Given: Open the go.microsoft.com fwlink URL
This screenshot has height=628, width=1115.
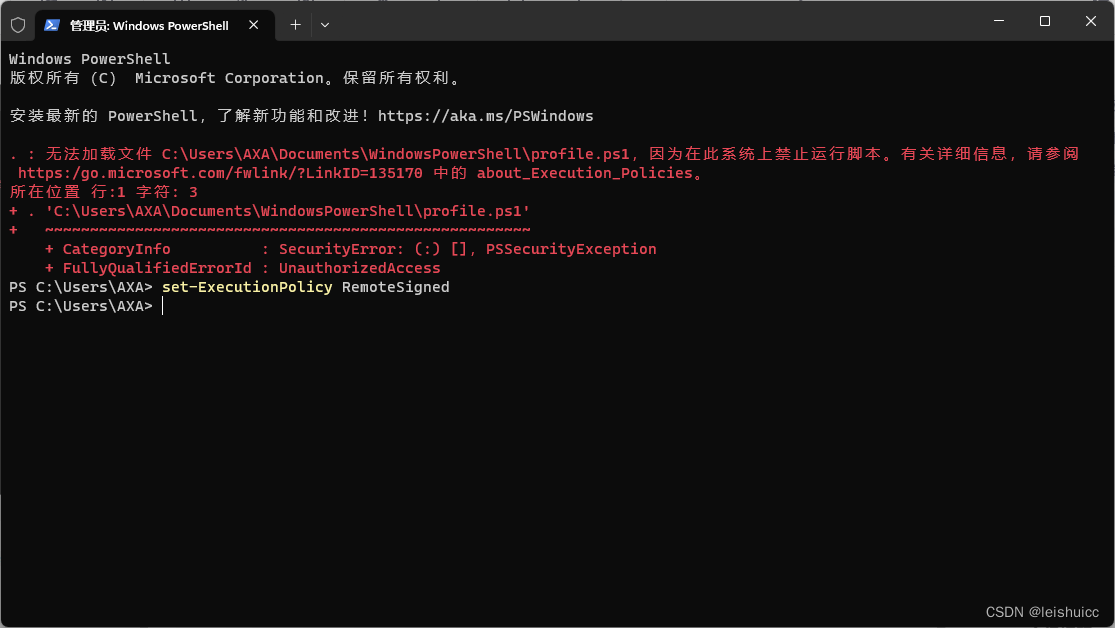Looking at the screenshot, I should (220, 173).
